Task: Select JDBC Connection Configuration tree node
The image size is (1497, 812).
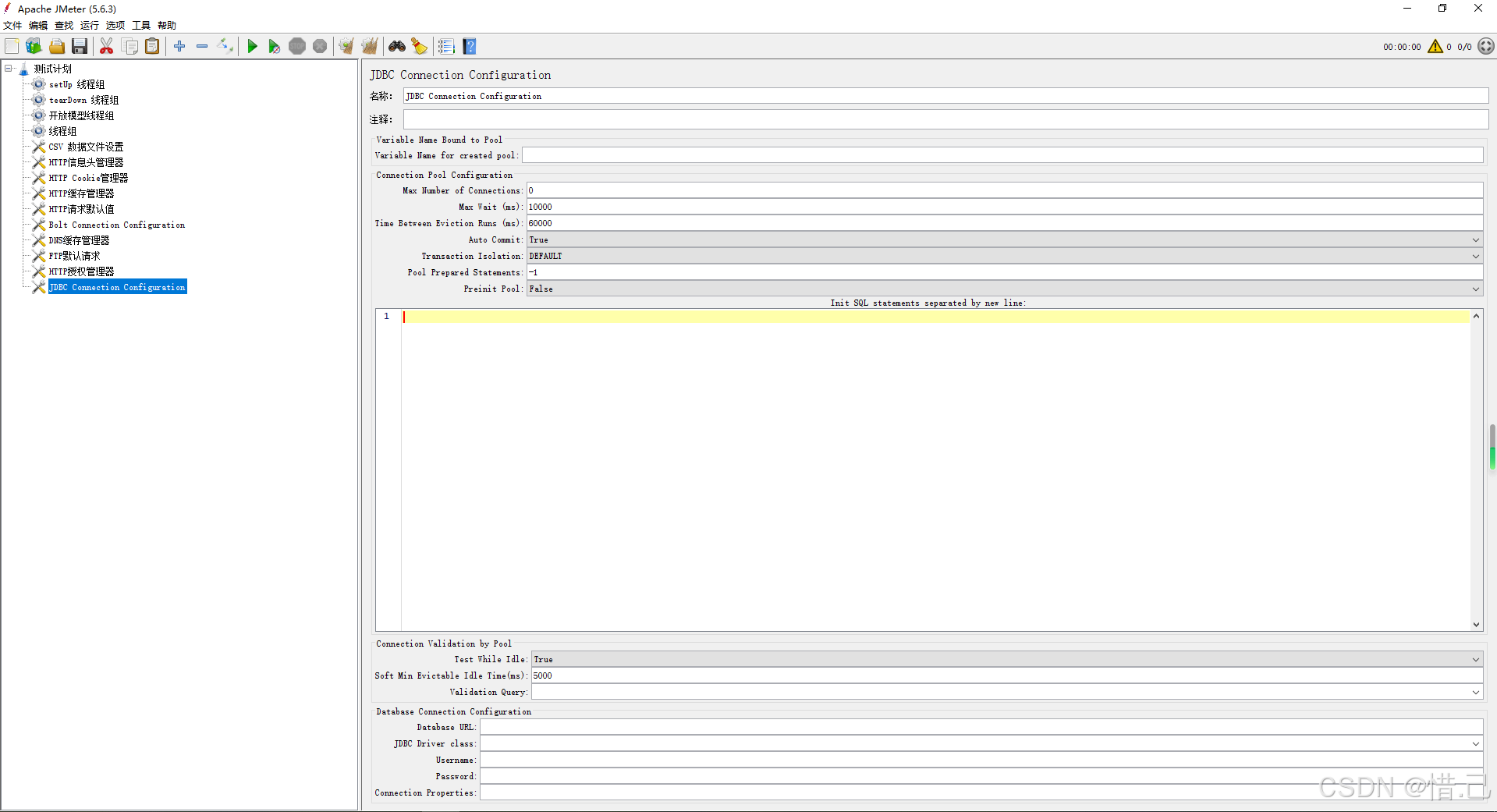Action: (x=117, y=287)
